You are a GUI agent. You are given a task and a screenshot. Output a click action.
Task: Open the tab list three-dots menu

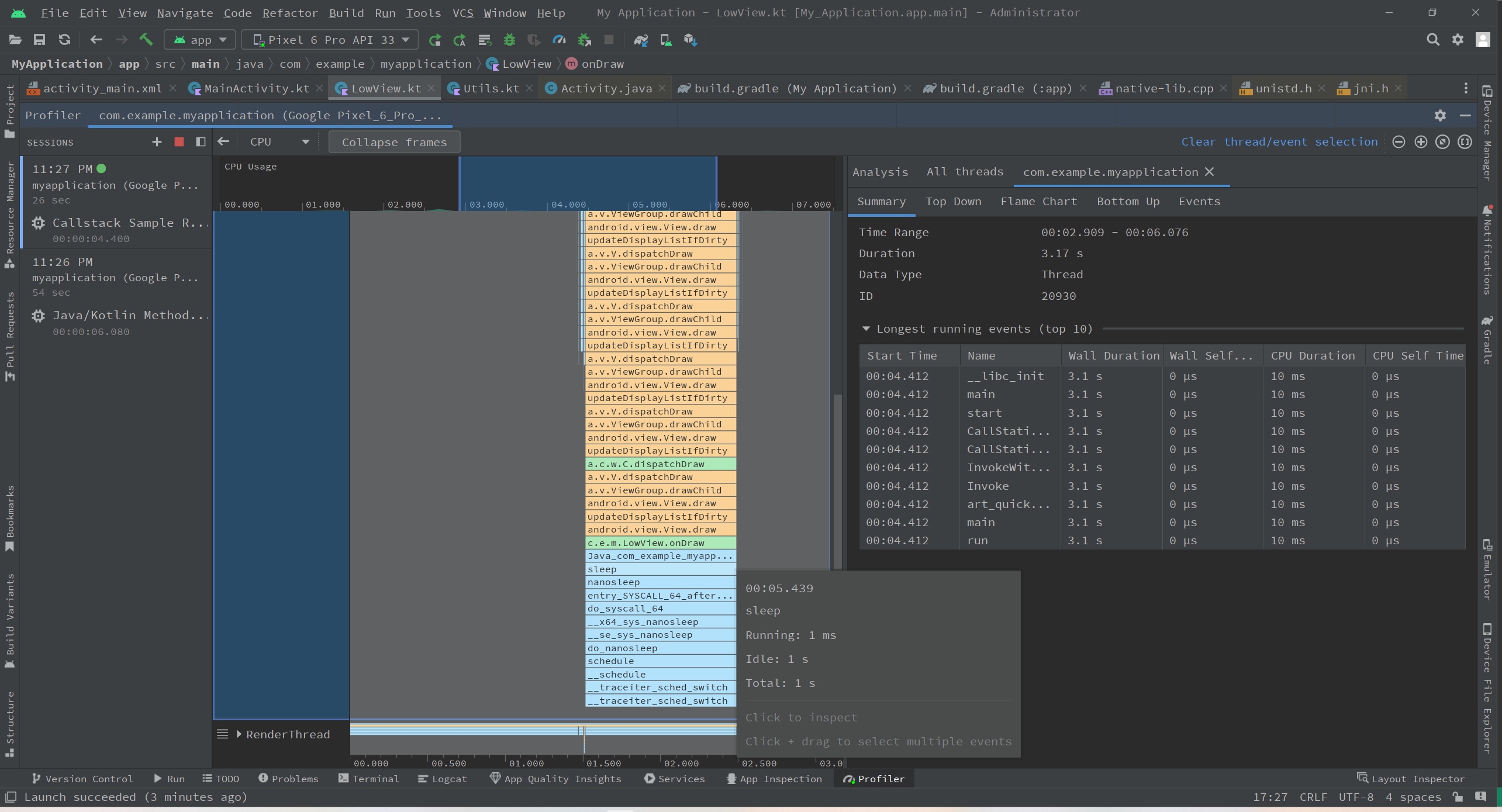pyautogui.click(x=1466, y=88)
